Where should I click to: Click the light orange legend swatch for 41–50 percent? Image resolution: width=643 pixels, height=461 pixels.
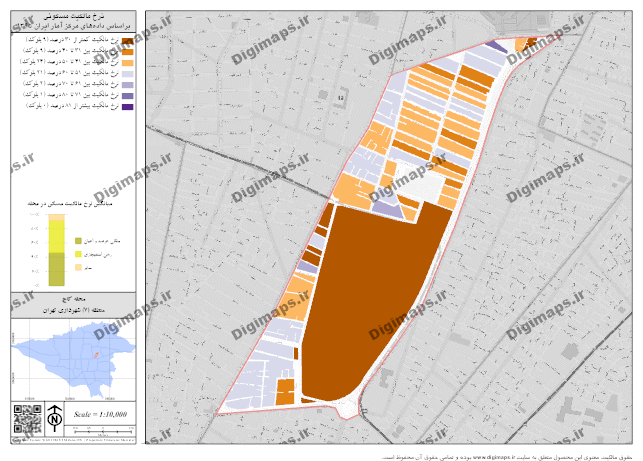click(128, 63)
